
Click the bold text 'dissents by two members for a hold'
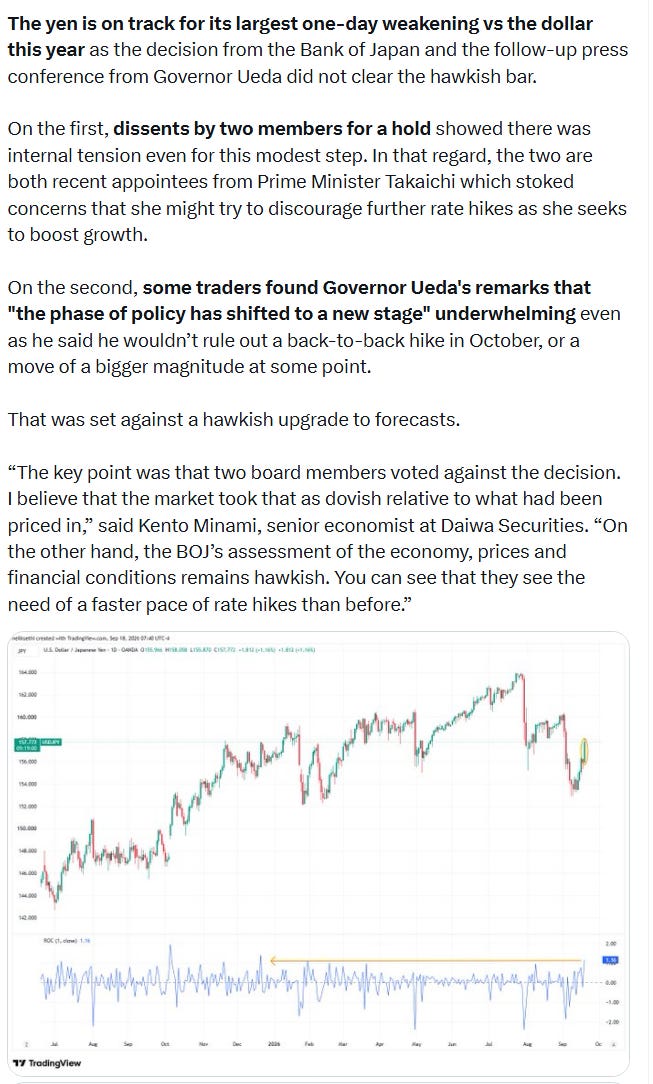[x=272, y=129]
